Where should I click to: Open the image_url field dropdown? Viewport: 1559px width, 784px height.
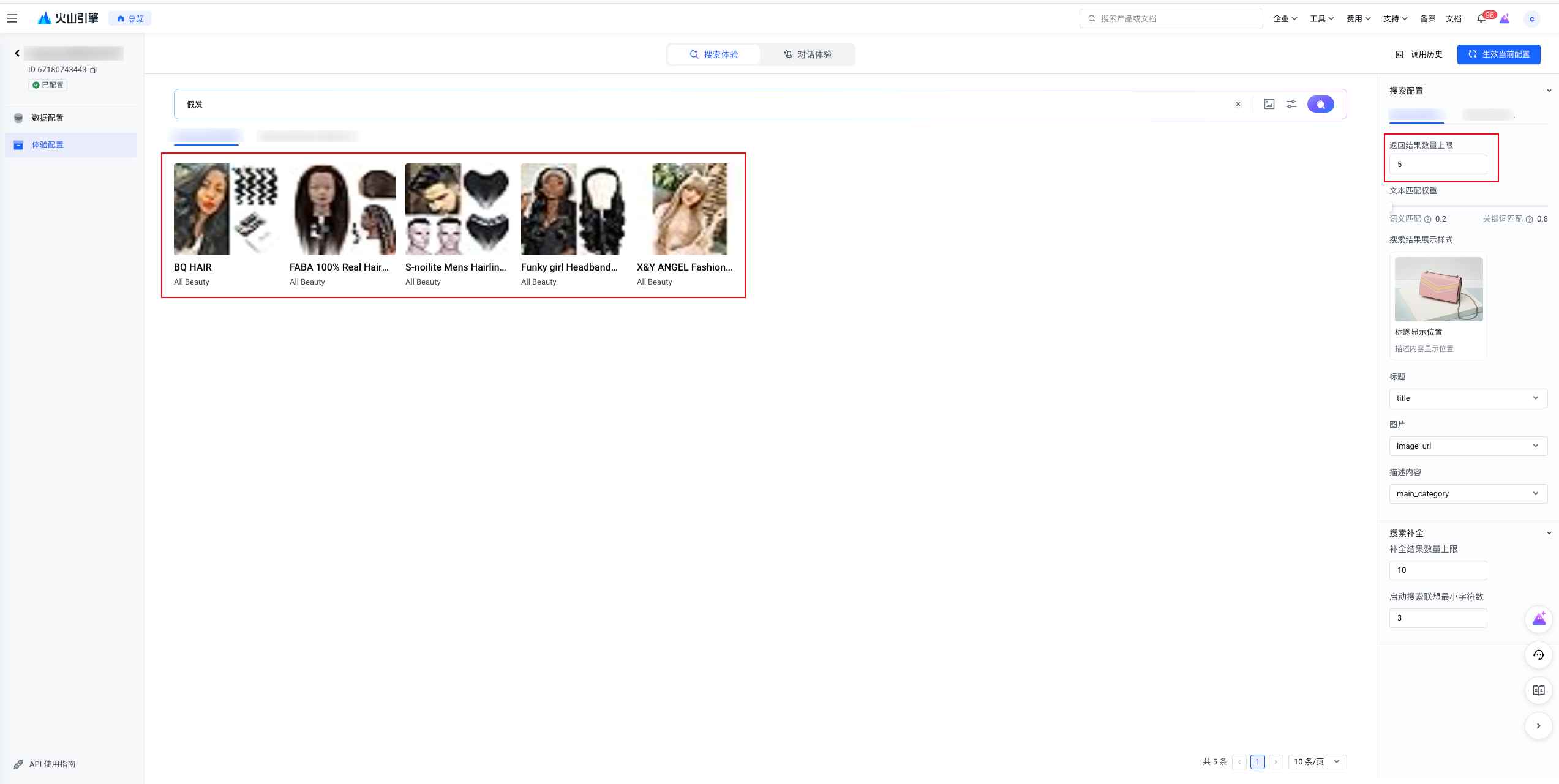1468,446
